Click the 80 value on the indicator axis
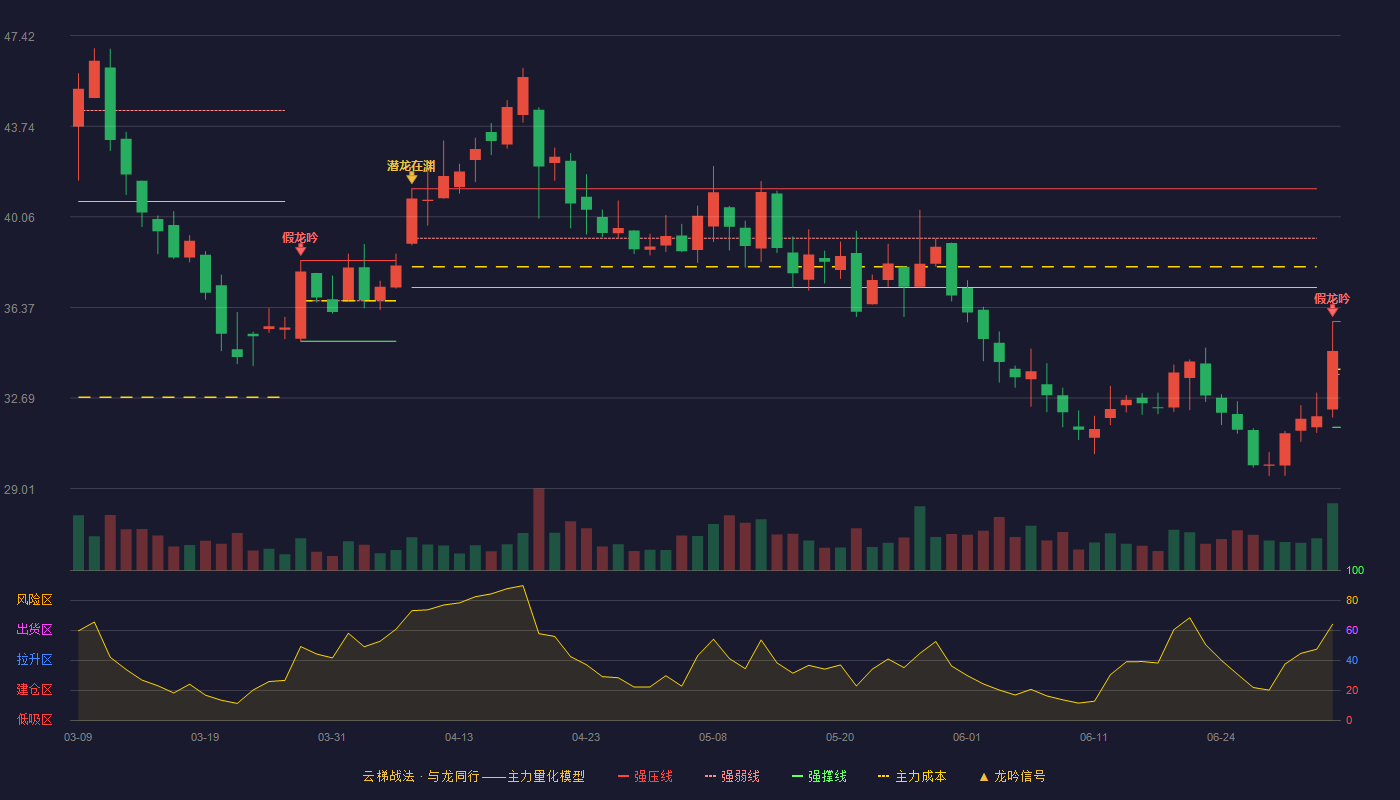 click(1352, 600)
